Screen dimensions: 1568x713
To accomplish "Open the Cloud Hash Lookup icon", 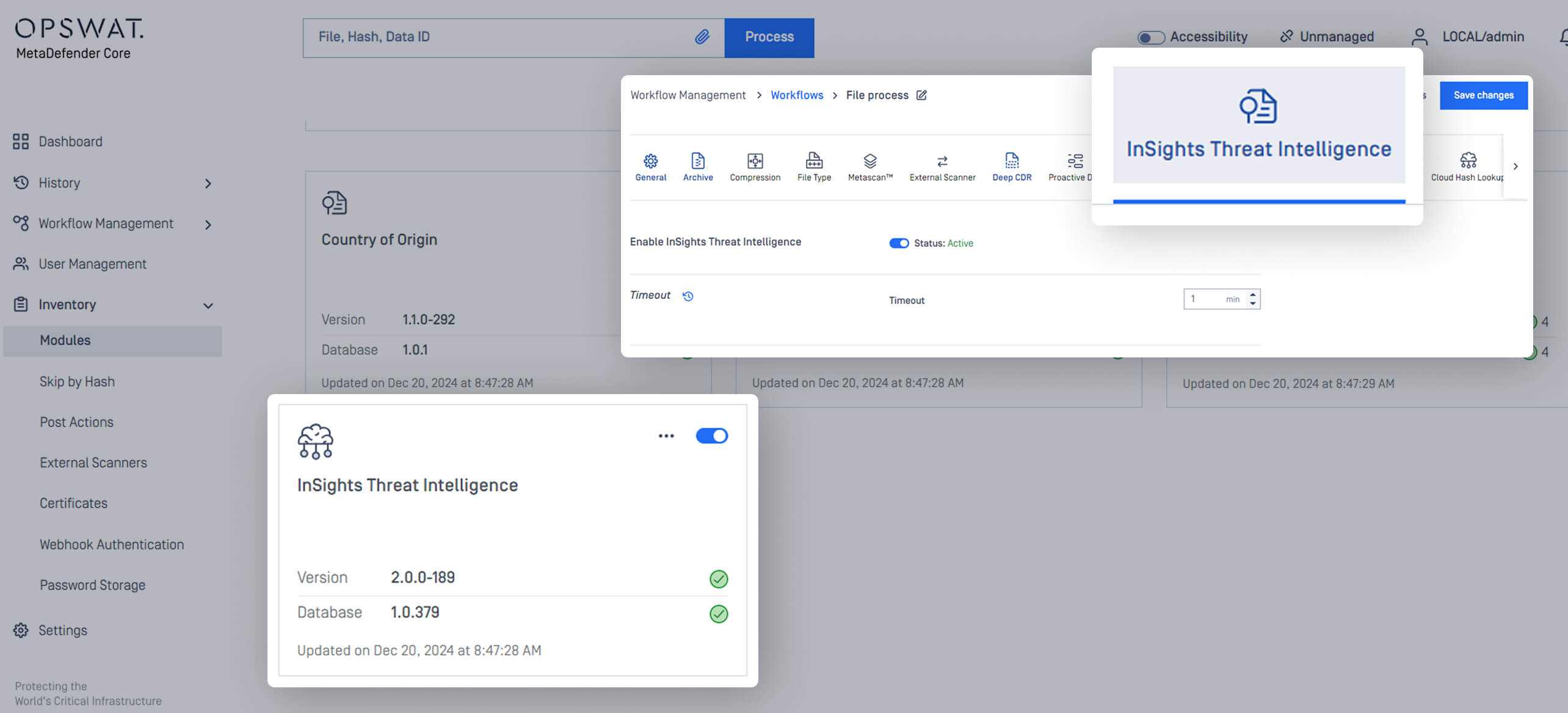I will [x=1468, y=161].
